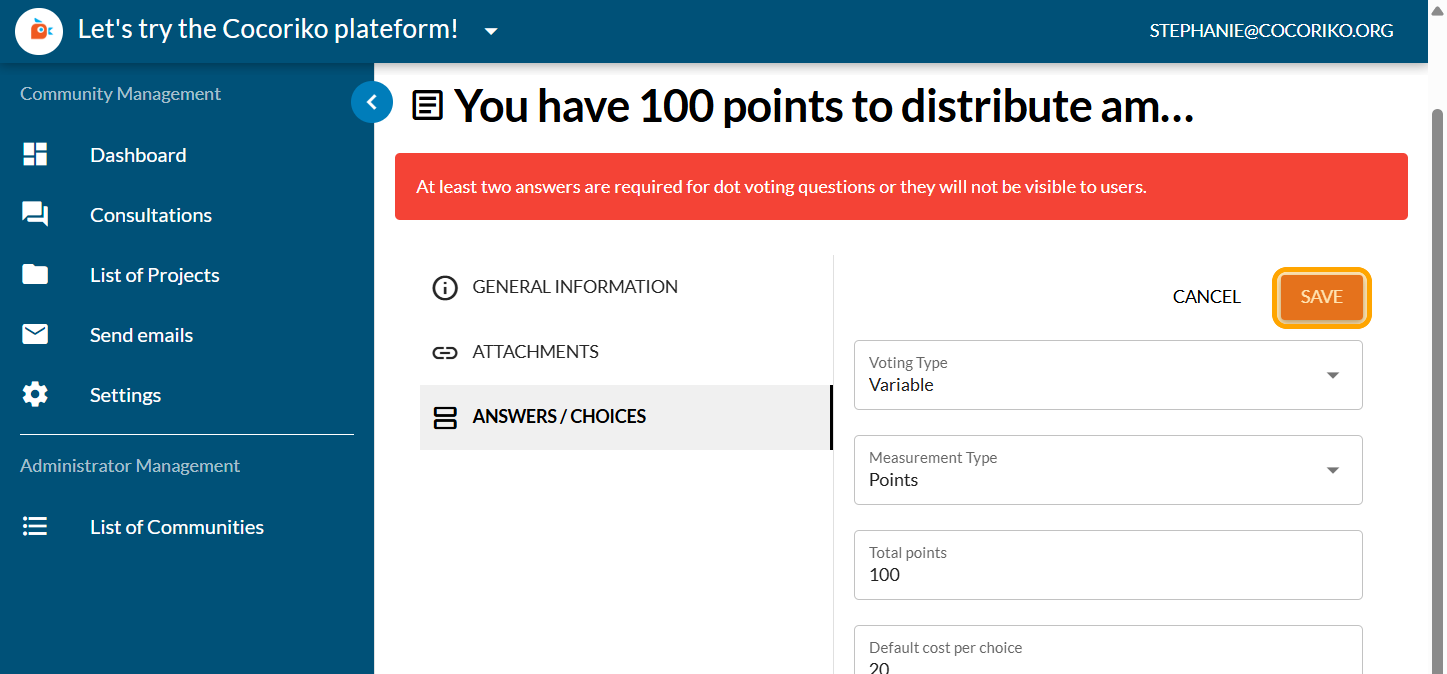Click the Cocoriko logo icon
1447x674 pixels.
click(x=40, y=31)
